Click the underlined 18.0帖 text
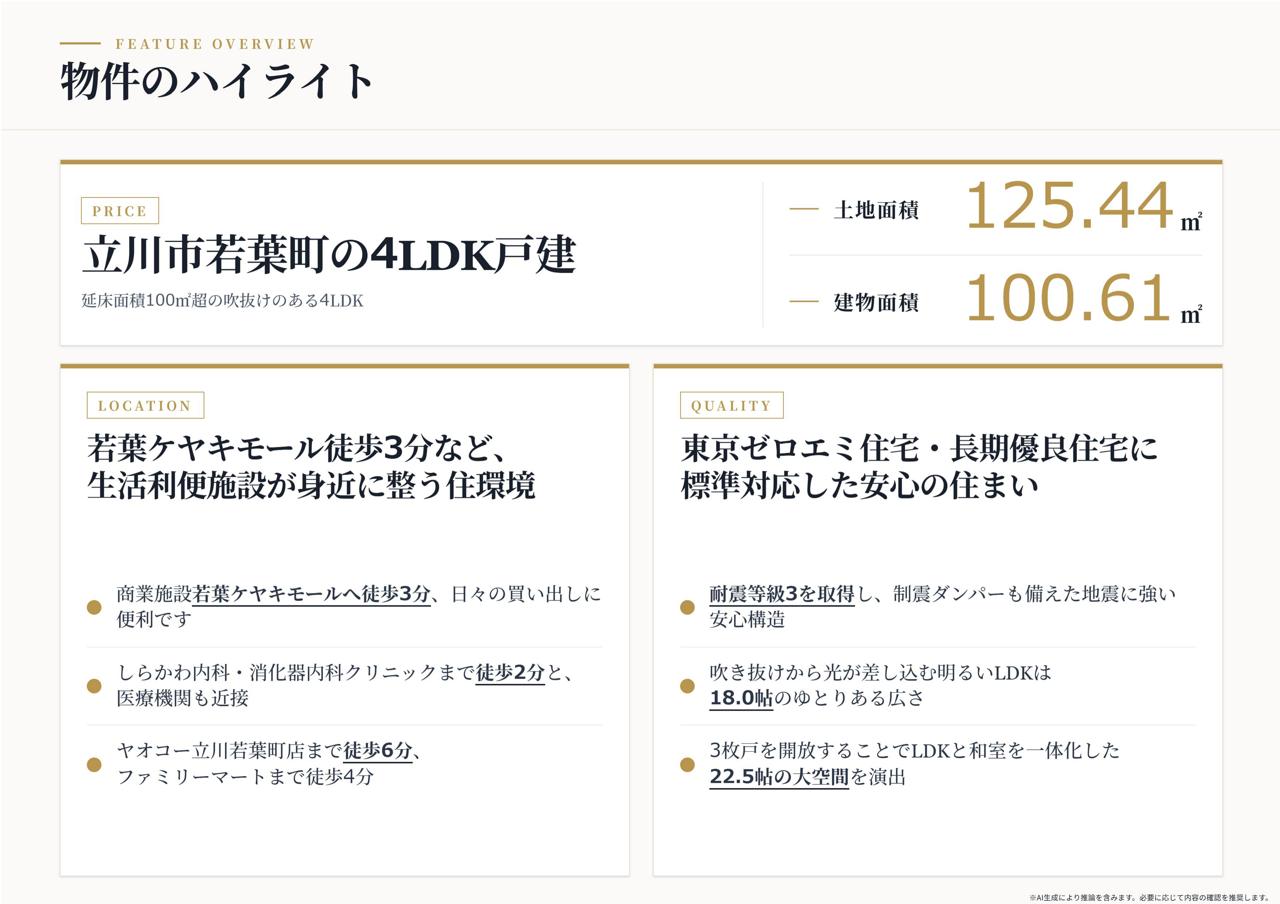1280x904 pixels. [741, 698]
